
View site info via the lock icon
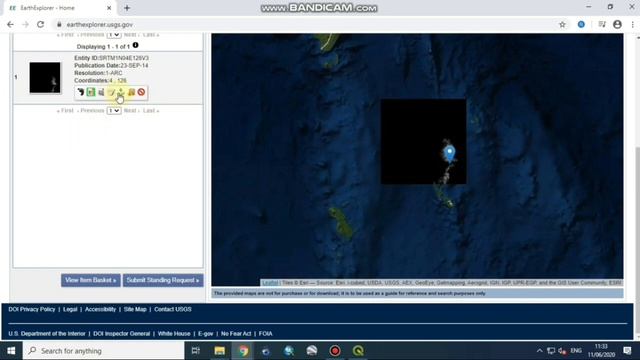[x=59, y=24]
